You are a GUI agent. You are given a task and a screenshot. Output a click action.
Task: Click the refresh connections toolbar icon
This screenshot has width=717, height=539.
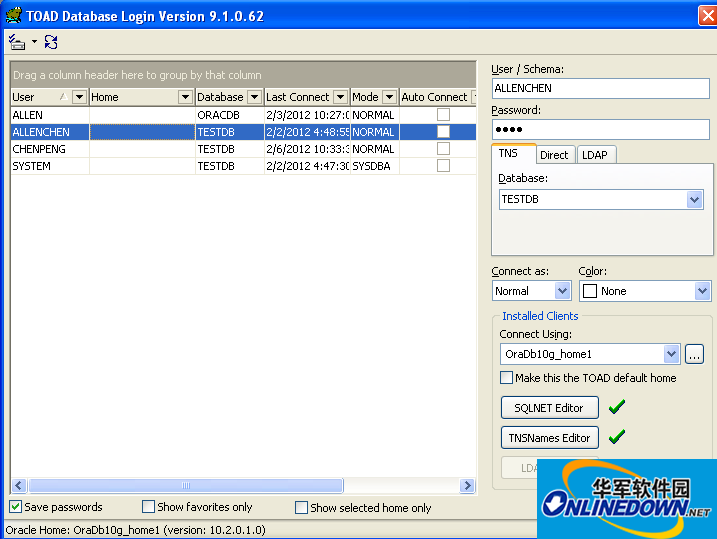pos(51,42)
